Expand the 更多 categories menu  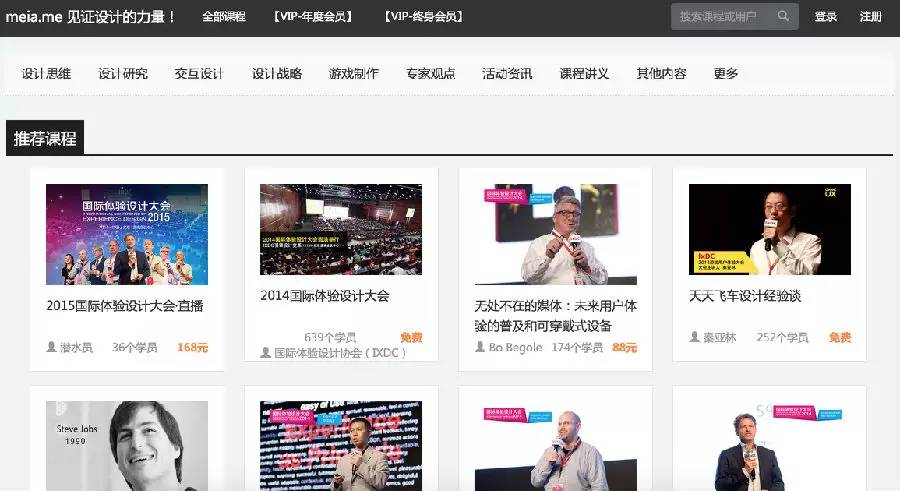726,74
